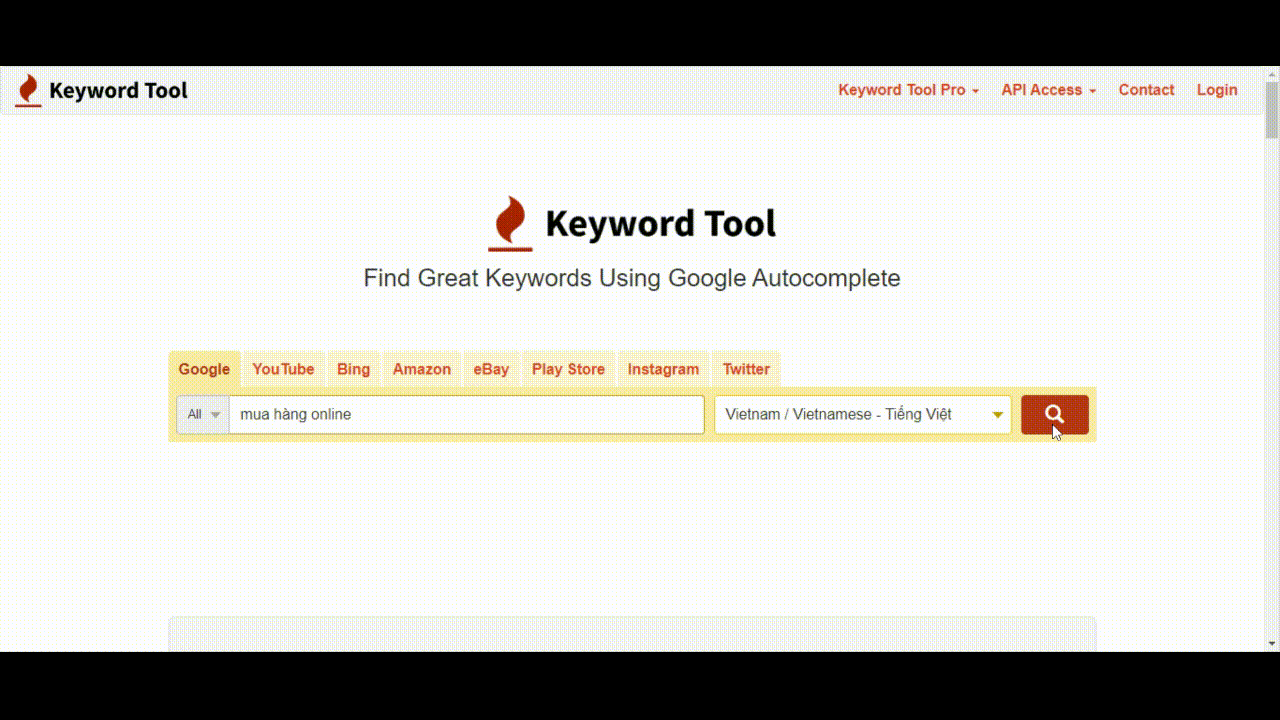Open the Keyword Tool Pro menu

(x=908, y=90)
